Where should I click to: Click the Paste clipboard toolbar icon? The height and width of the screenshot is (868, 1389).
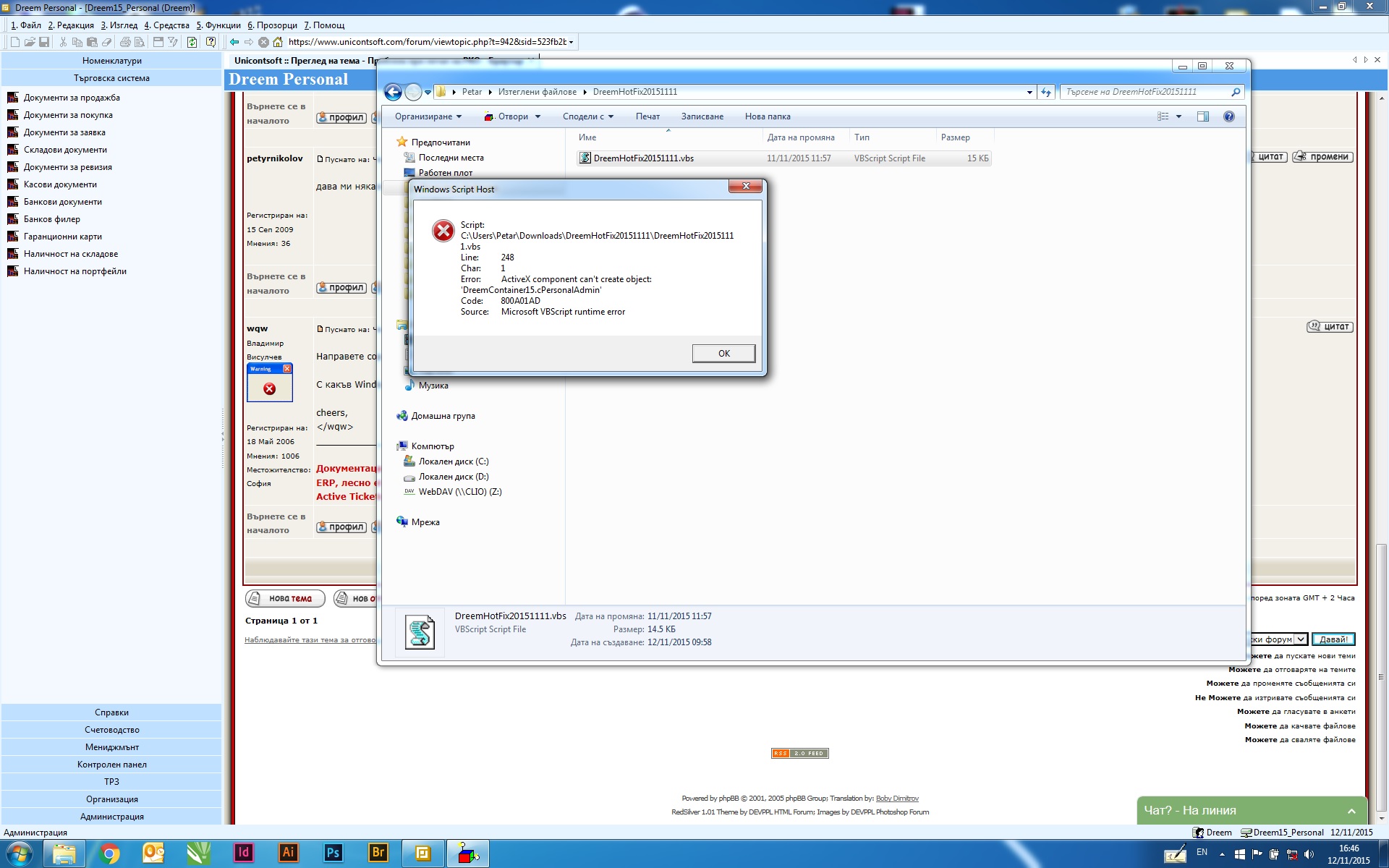[x=92, y=43]
